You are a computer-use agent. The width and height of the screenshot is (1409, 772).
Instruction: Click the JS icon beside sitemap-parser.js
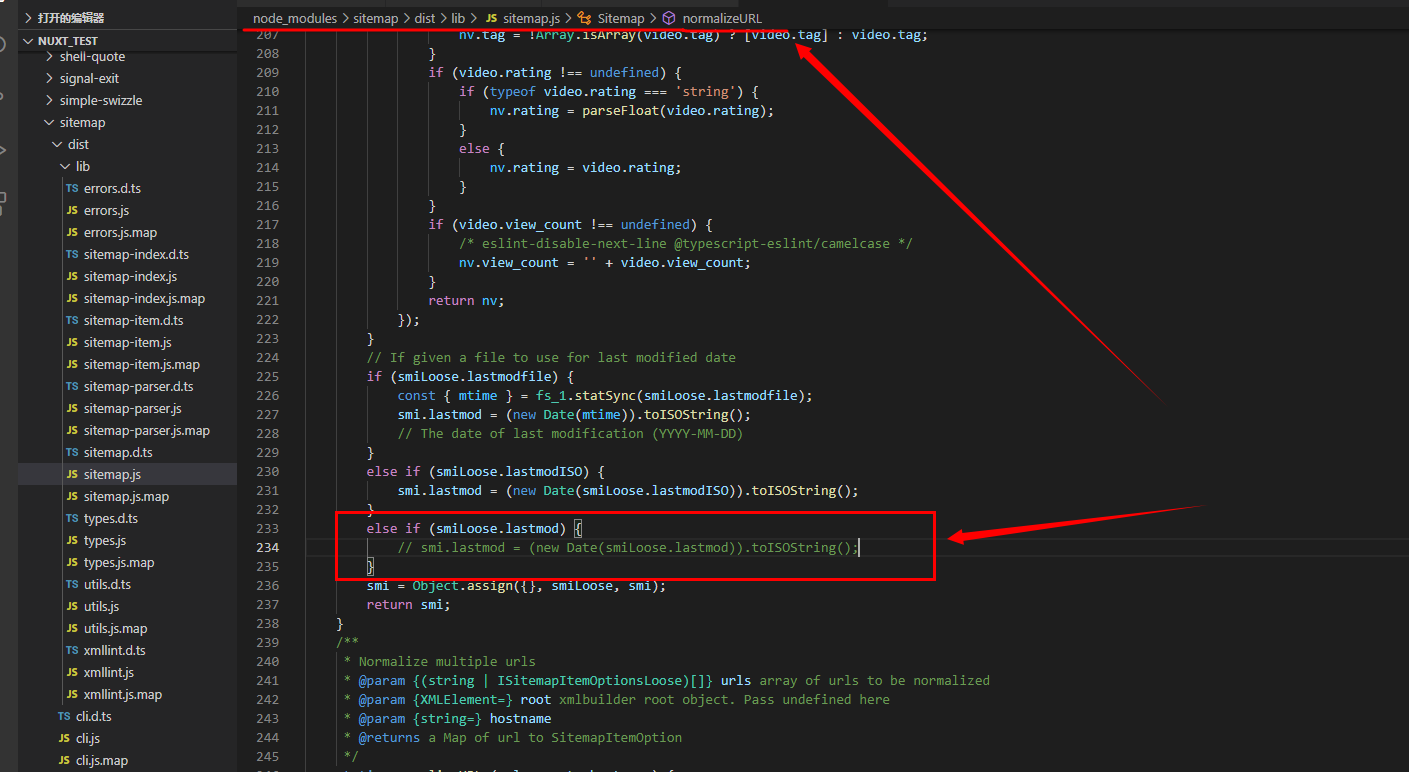[x=72, y=409]
